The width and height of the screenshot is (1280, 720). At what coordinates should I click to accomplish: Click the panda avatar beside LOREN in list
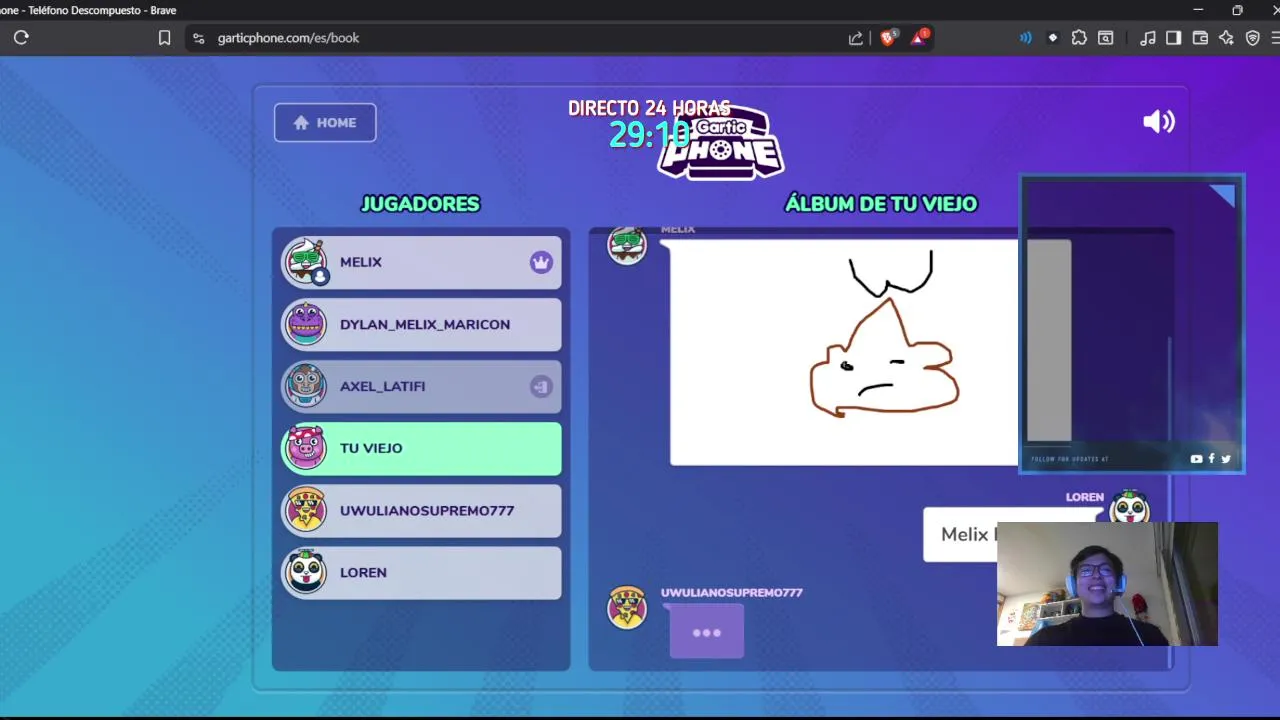click(x=306, y=571)
